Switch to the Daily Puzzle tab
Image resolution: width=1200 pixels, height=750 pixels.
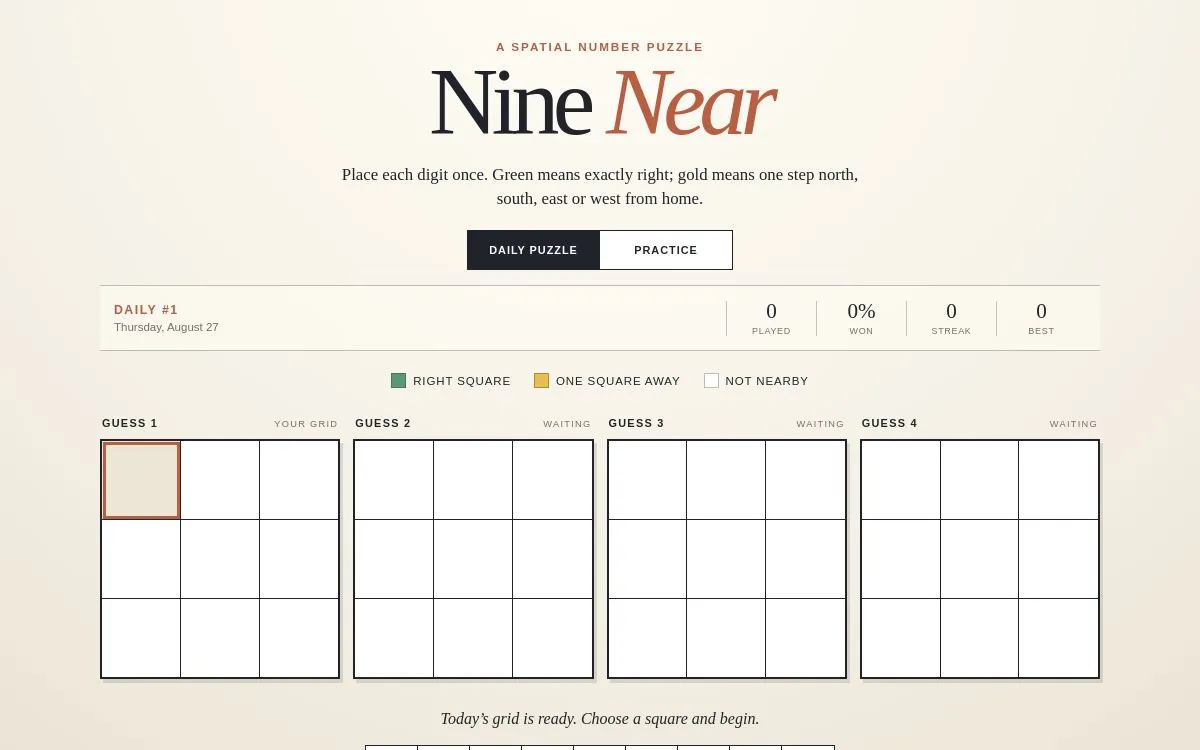533,250
